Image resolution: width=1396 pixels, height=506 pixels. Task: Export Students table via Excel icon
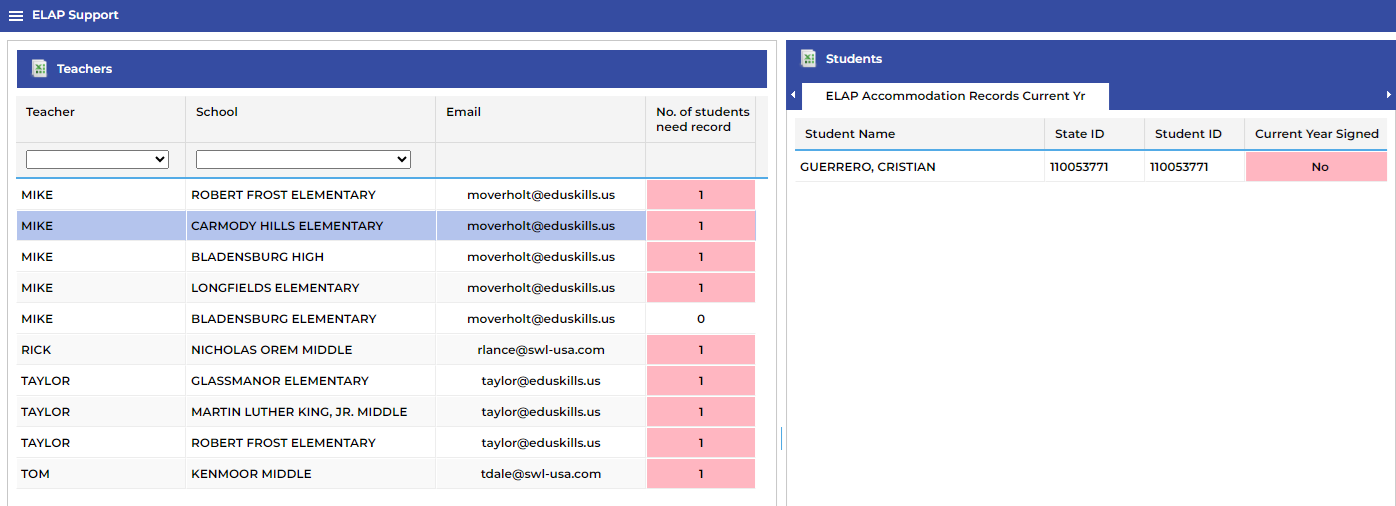pyautogui.click(x=808, y=58)
